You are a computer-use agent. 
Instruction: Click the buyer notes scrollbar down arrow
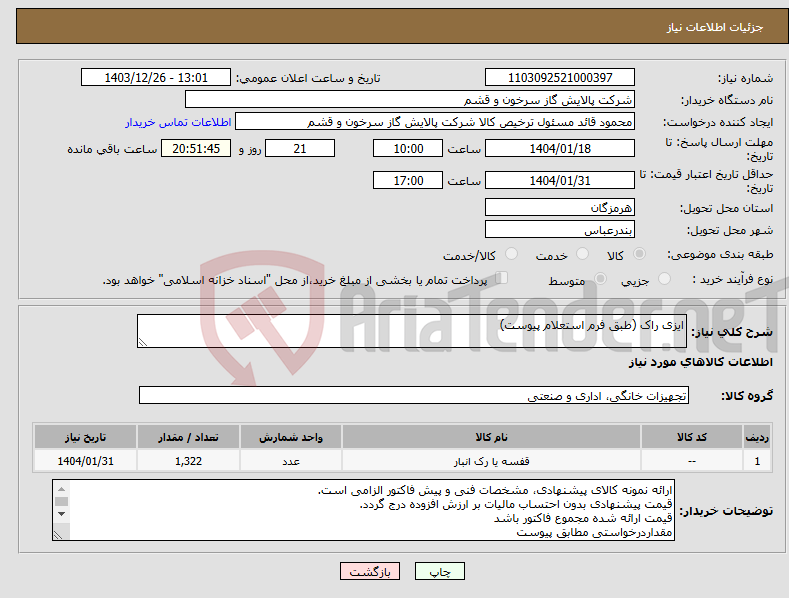[61, 514]
